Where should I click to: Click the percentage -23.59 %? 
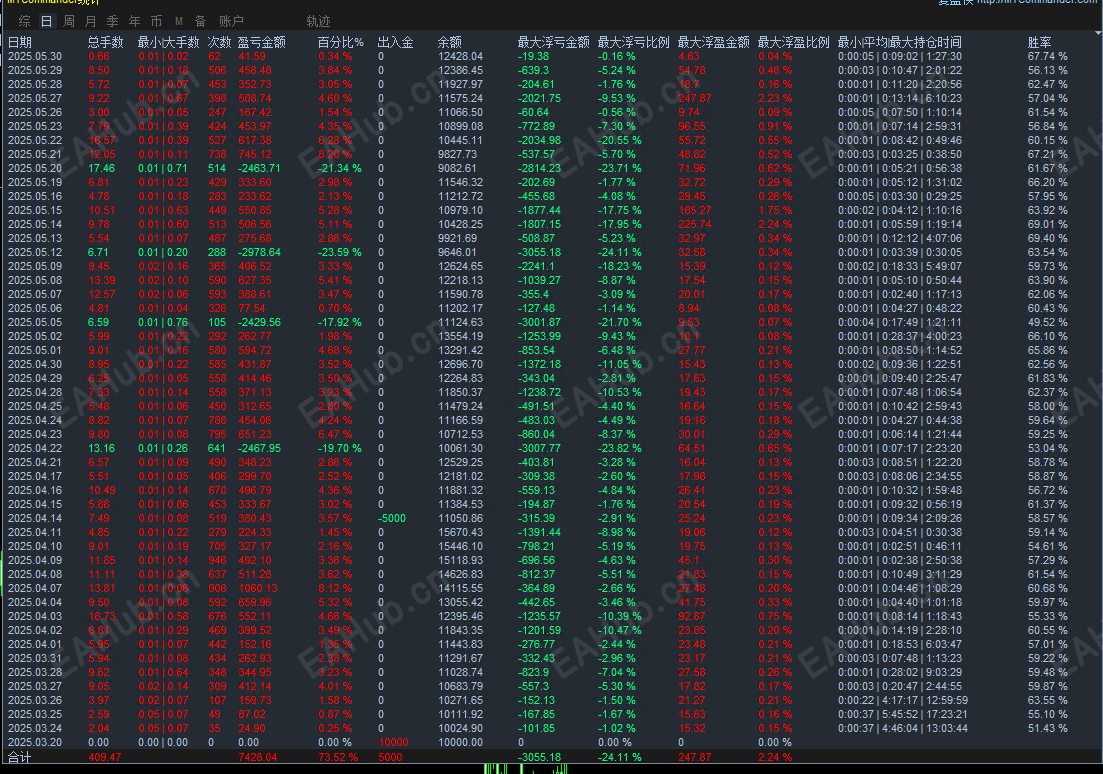(340, 252)
